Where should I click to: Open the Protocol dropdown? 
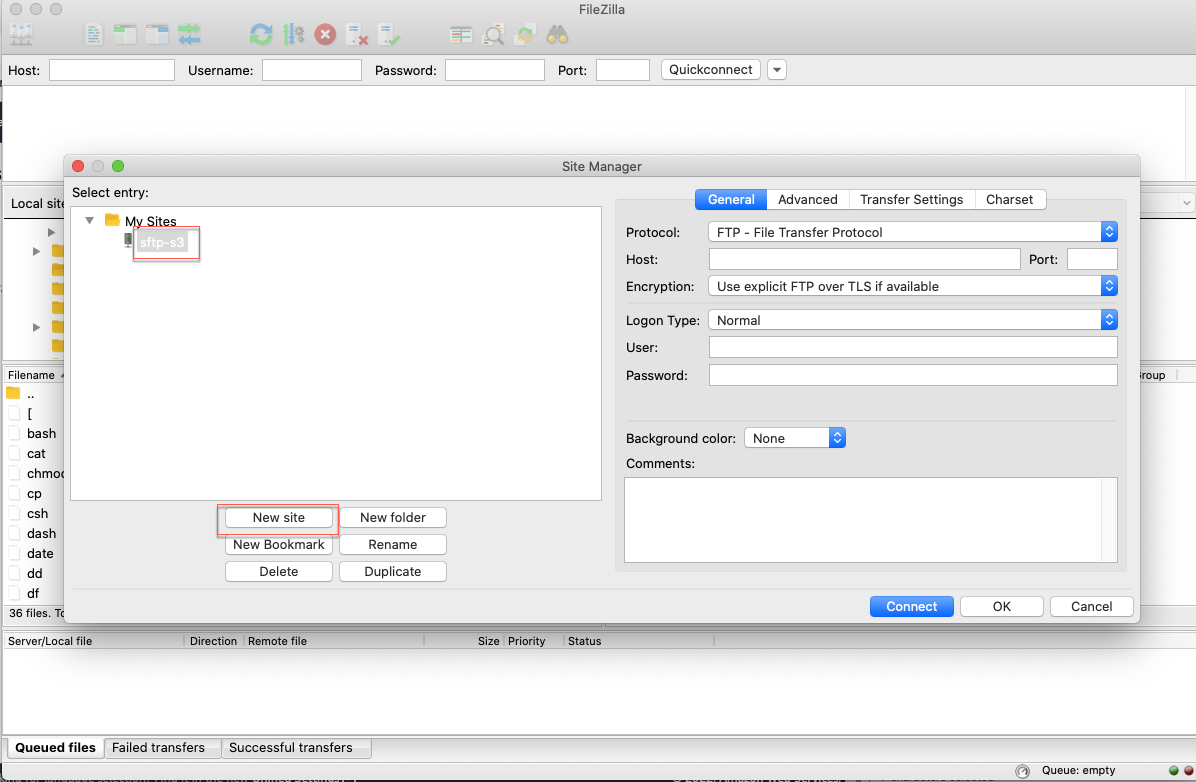tap(912, 231)
